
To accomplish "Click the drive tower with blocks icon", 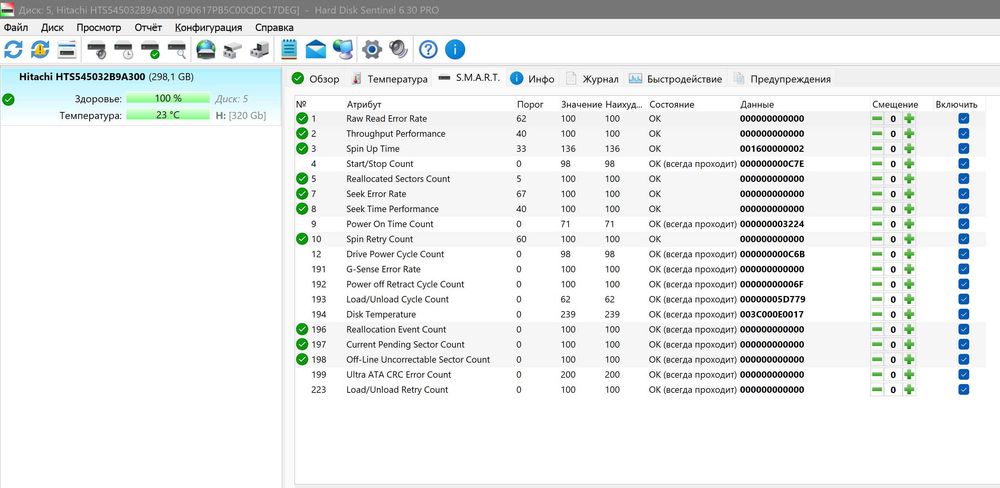I will [260, 49].
